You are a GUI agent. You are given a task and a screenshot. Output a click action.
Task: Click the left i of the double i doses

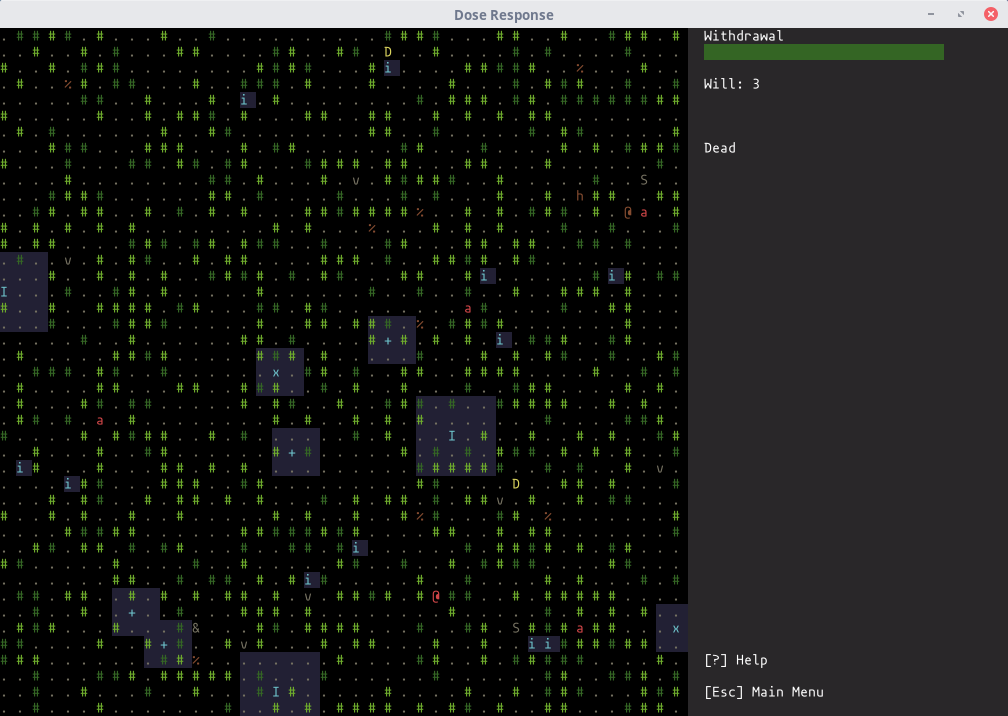click(x=532, y=644)
